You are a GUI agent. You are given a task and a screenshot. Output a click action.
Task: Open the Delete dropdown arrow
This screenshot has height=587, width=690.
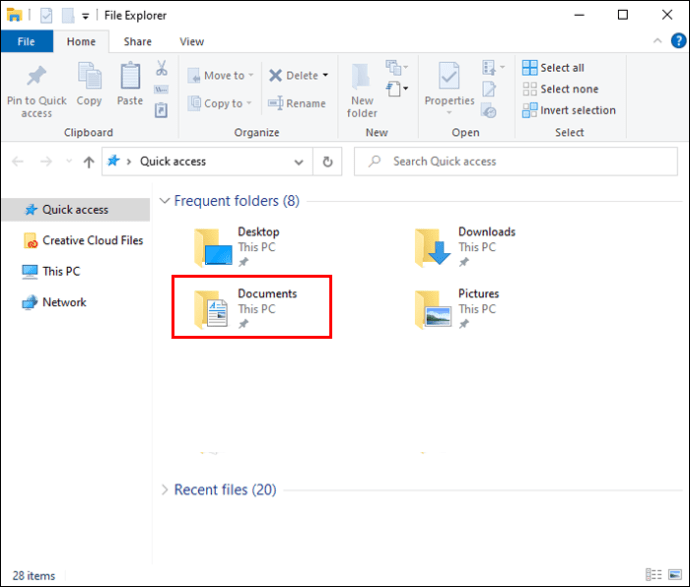coord(325,75)
